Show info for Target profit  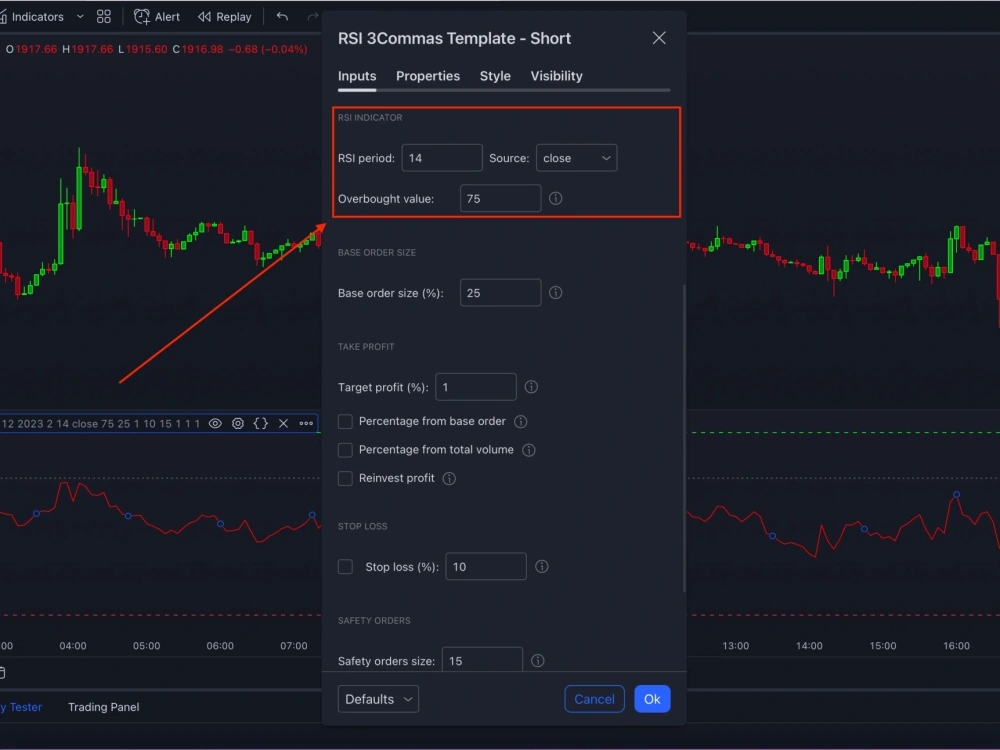[531, 387]
